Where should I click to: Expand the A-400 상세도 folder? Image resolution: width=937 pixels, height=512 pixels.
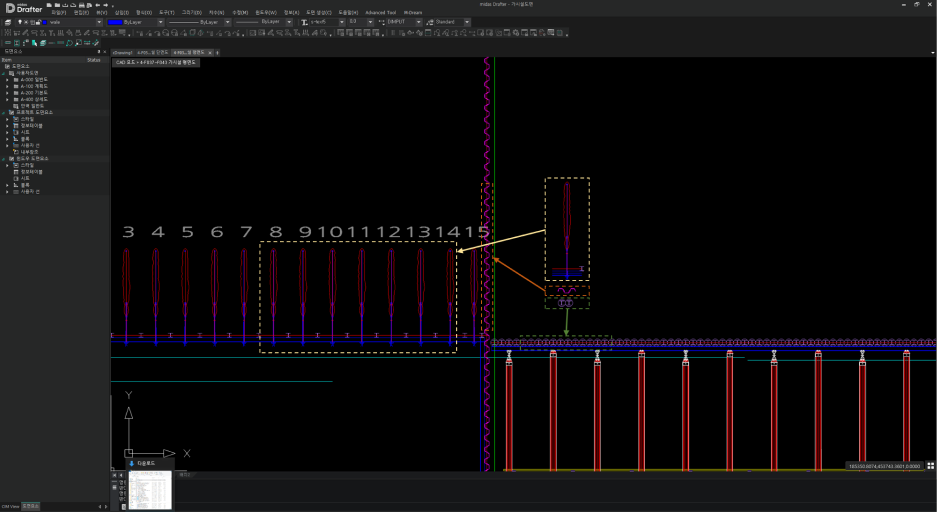click(7, 99)
